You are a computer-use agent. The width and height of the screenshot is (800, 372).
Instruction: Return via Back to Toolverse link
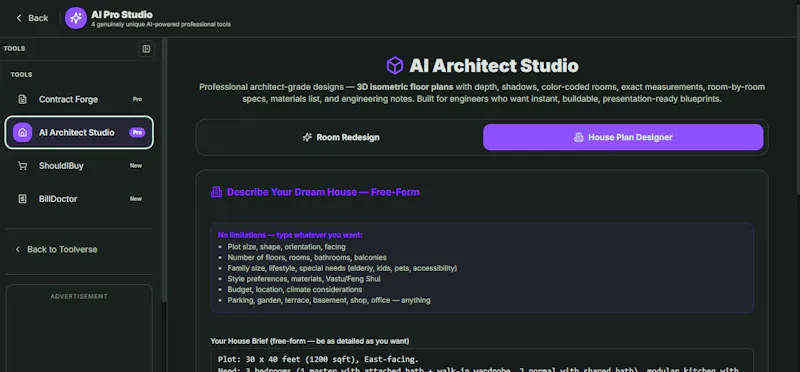coord(56,250)
